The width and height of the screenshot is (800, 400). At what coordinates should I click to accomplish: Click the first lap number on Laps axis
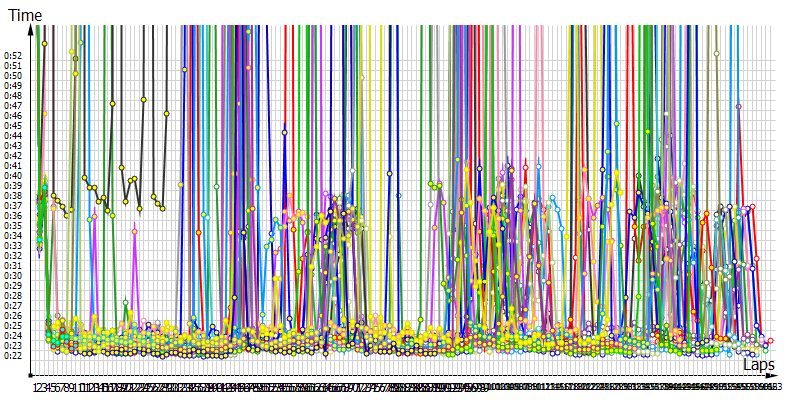point(35,387)
